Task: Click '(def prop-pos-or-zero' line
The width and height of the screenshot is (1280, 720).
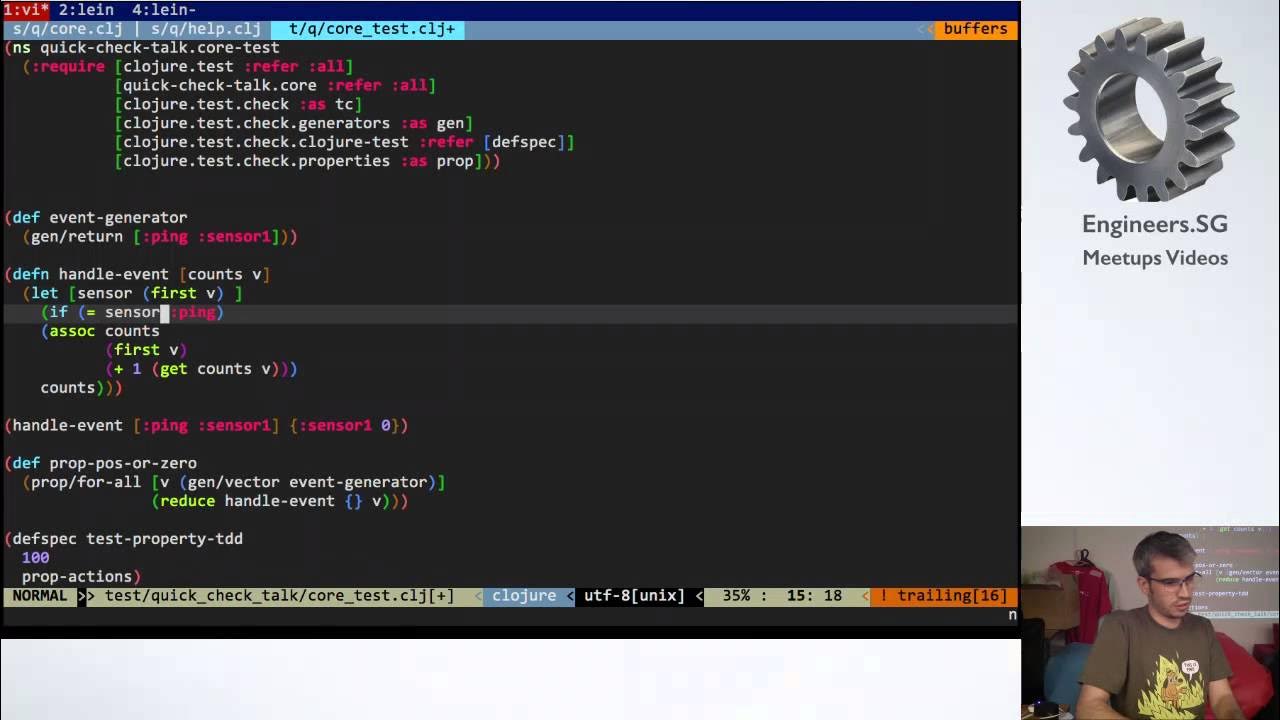Action: pos(100,464)
